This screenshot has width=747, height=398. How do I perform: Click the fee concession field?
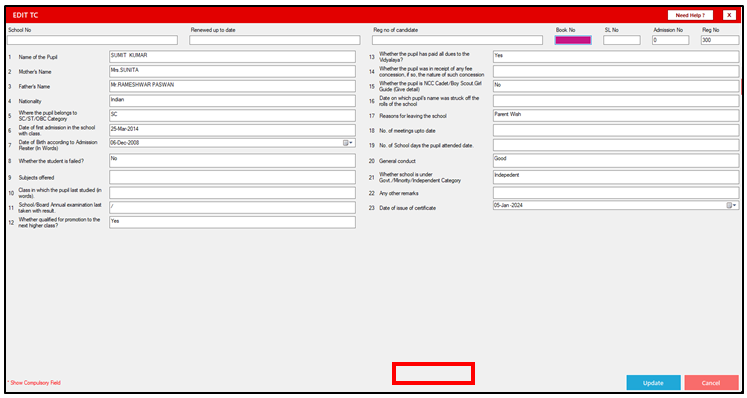tap(616, 71)
